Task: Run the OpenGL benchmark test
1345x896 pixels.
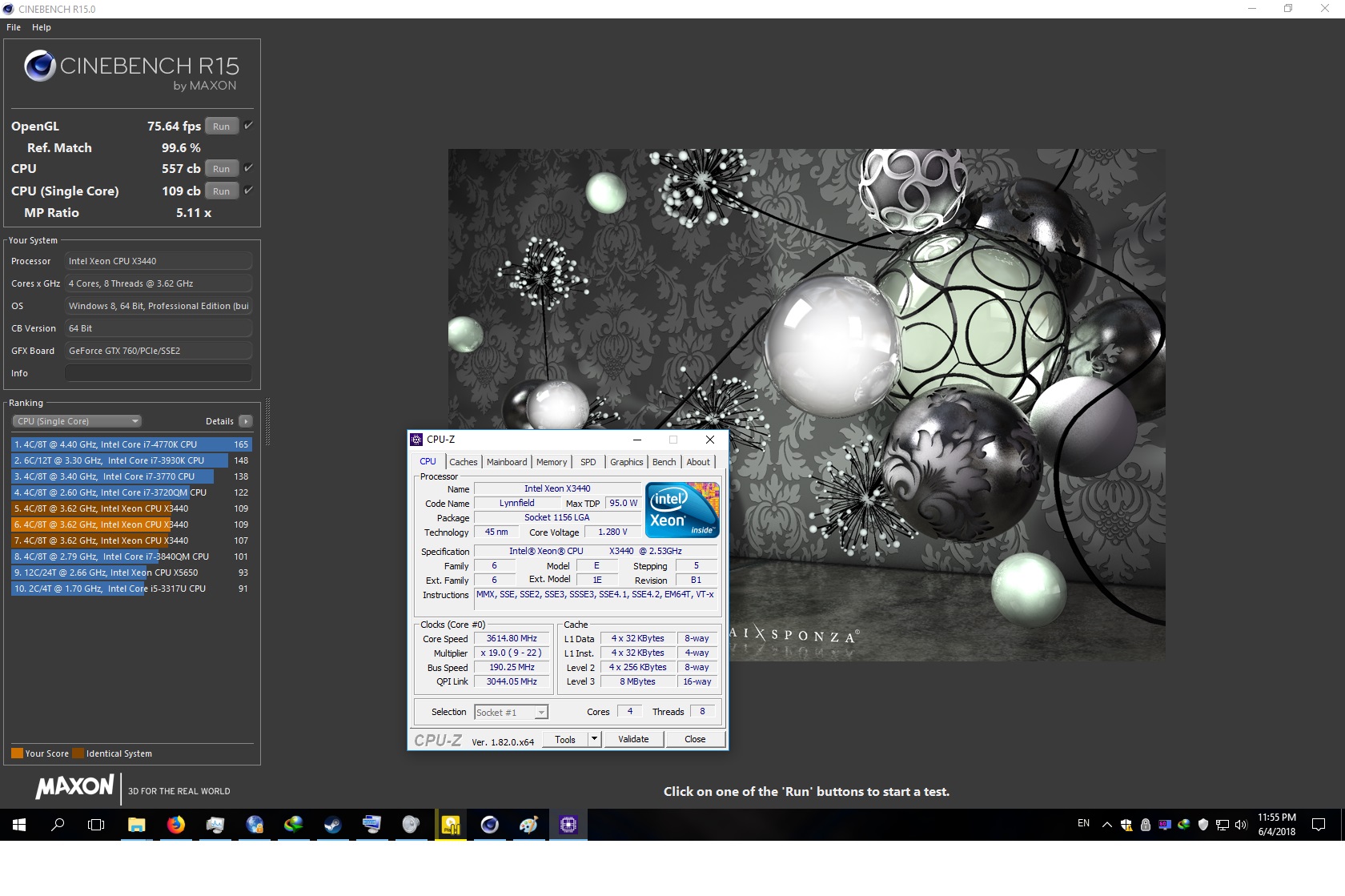Action: [x=222, y=127]
